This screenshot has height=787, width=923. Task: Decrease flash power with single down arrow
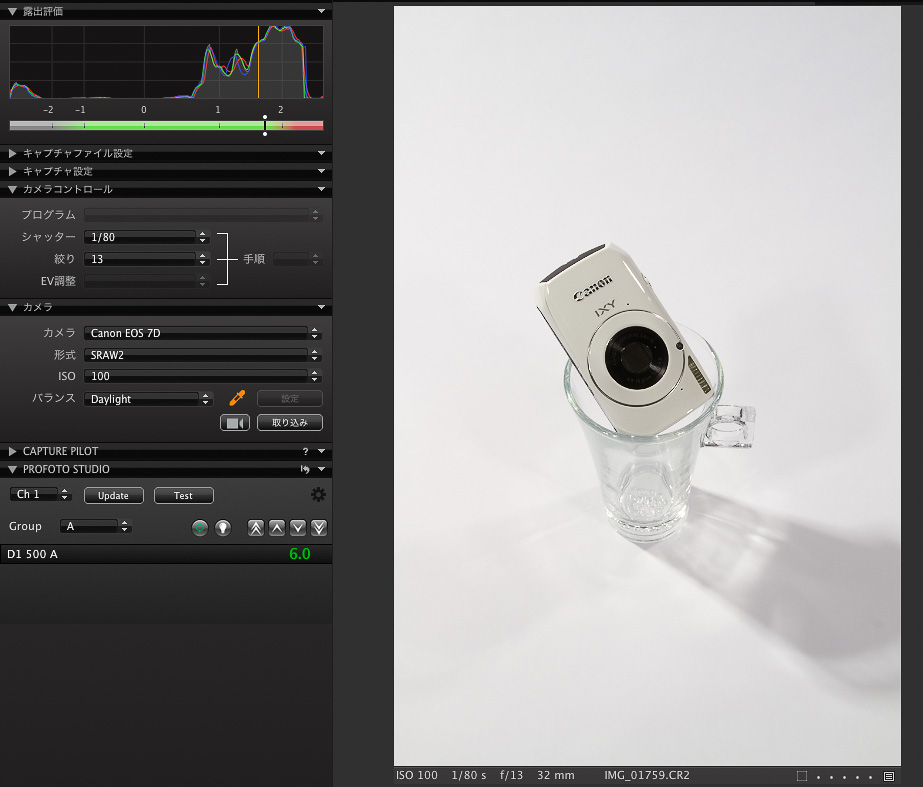(298, 527)
